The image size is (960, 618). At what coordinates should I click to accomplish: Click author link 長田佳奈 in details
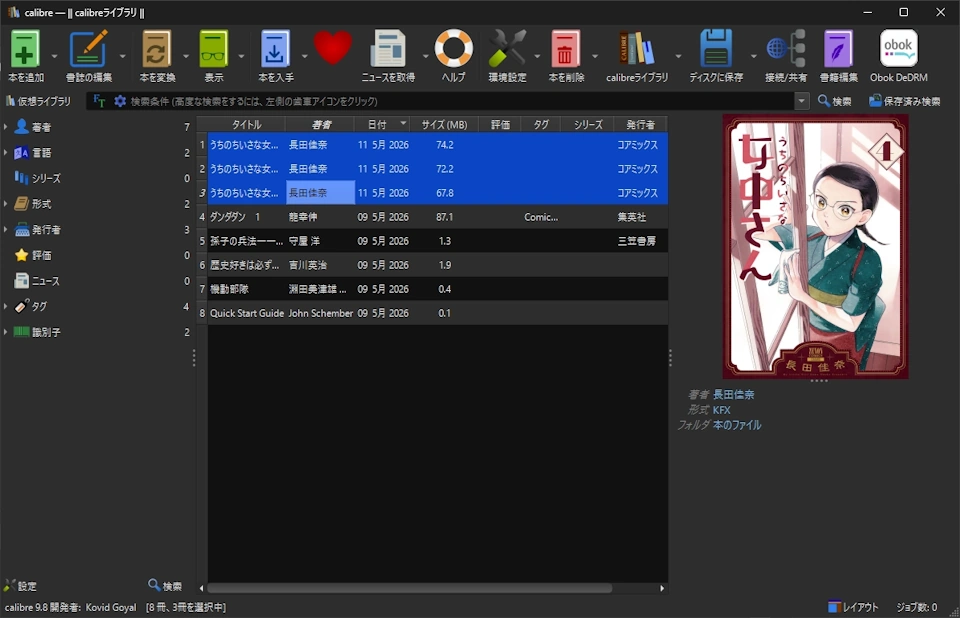733,394
